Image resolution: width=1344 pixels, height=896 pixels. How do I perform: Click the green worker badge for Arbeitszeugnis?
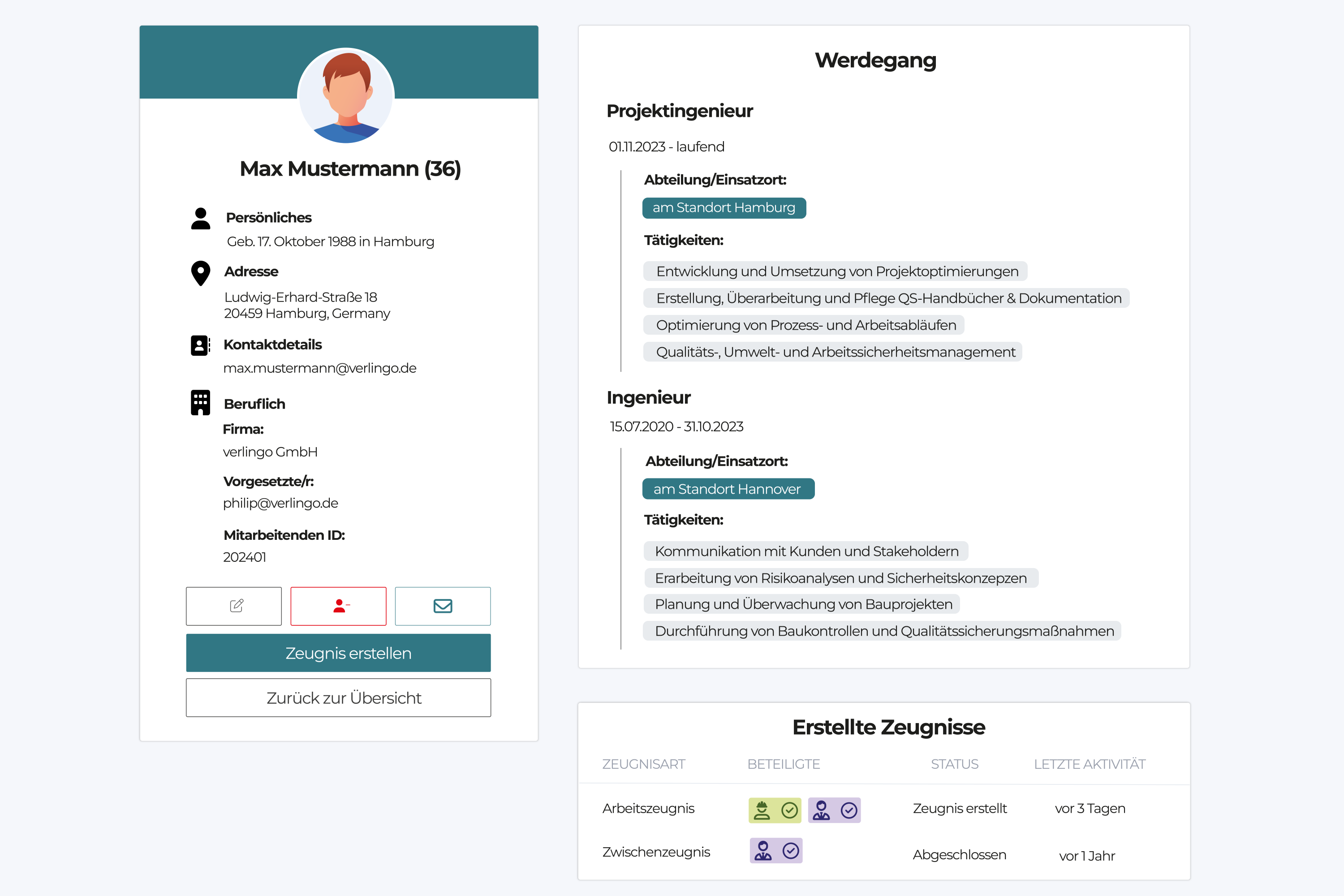click(774, 810)
